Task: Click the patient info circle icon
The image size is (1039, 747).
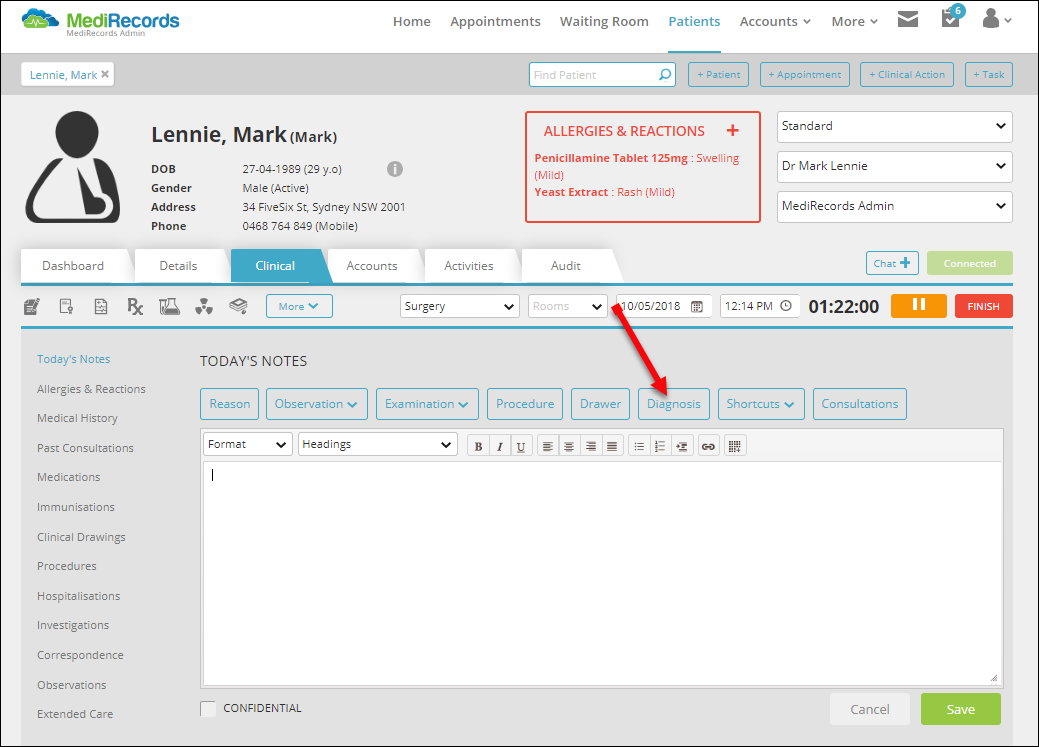Action: click(x=395, y=169)
